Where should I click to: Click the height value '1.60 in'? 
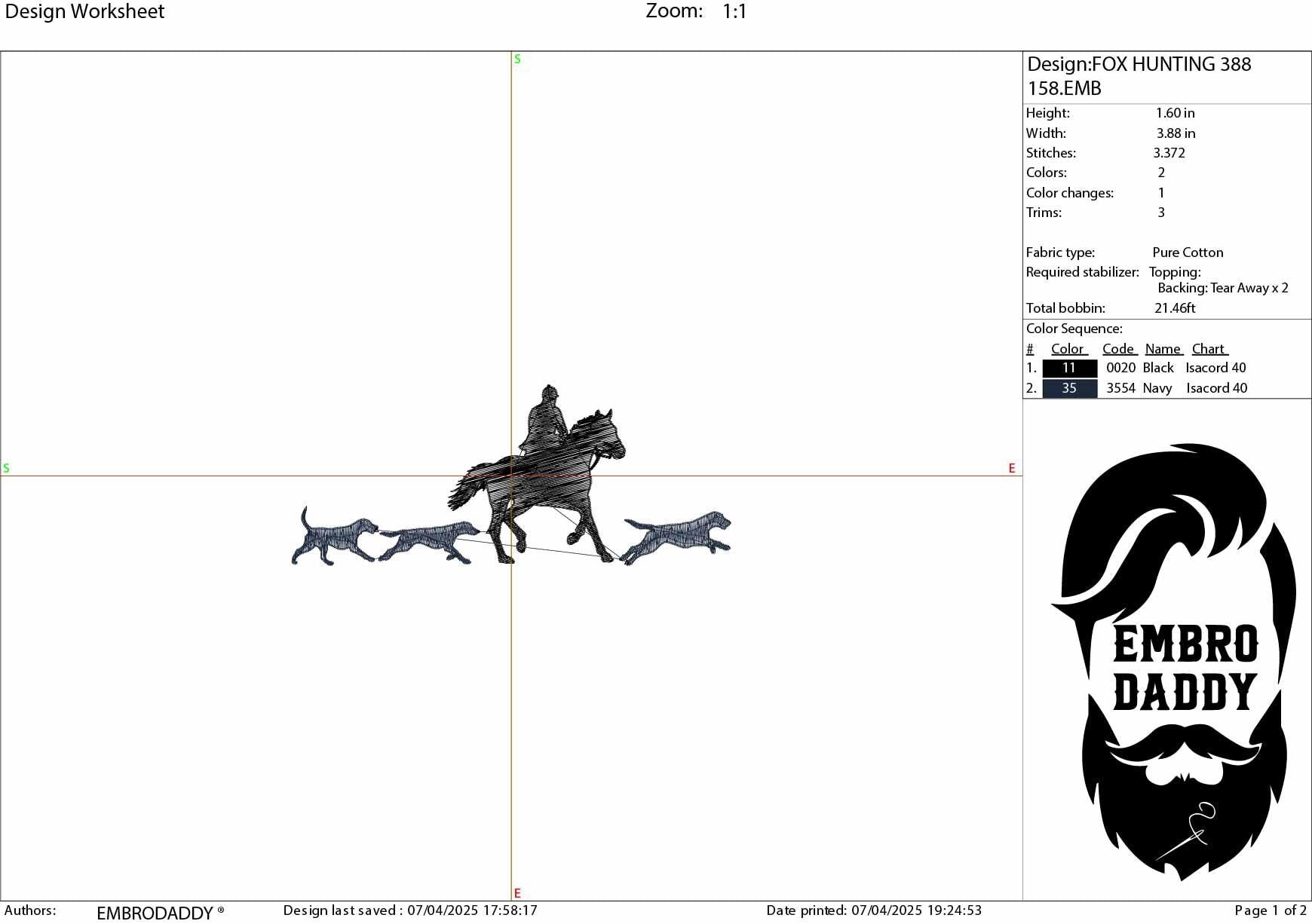click(1175, 113)
